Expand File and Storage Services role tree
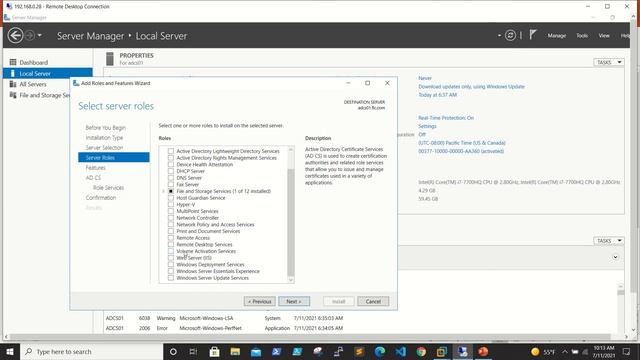Screen dimensions: 640x360 pos(164,191)
